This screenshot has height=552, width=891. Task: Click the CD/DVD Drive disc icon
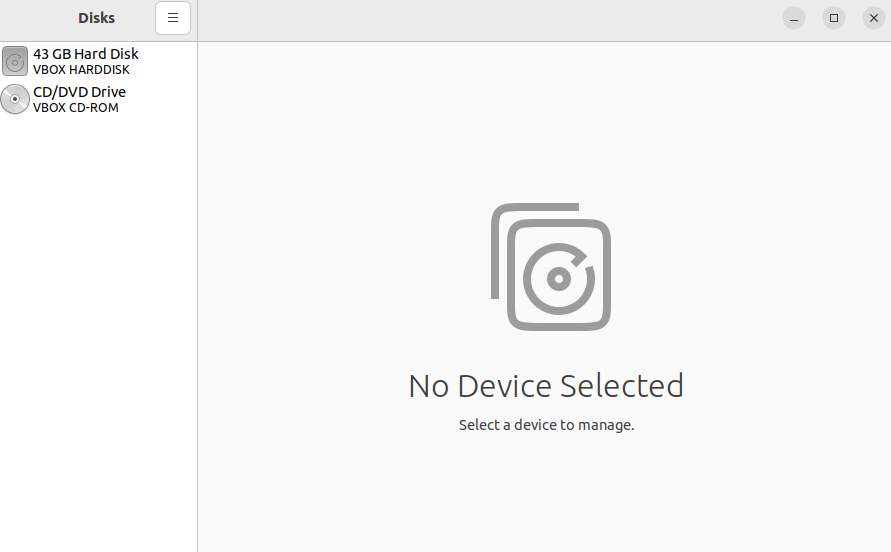[15, 99]
